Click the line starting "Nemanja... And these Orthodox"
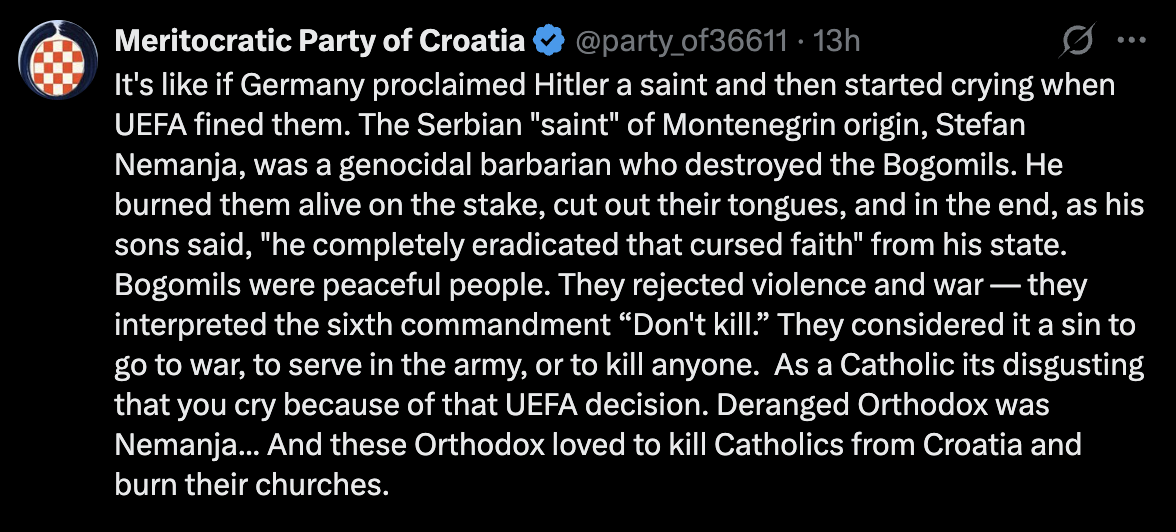The image size is (1176, 532). (x=598, y=446)
